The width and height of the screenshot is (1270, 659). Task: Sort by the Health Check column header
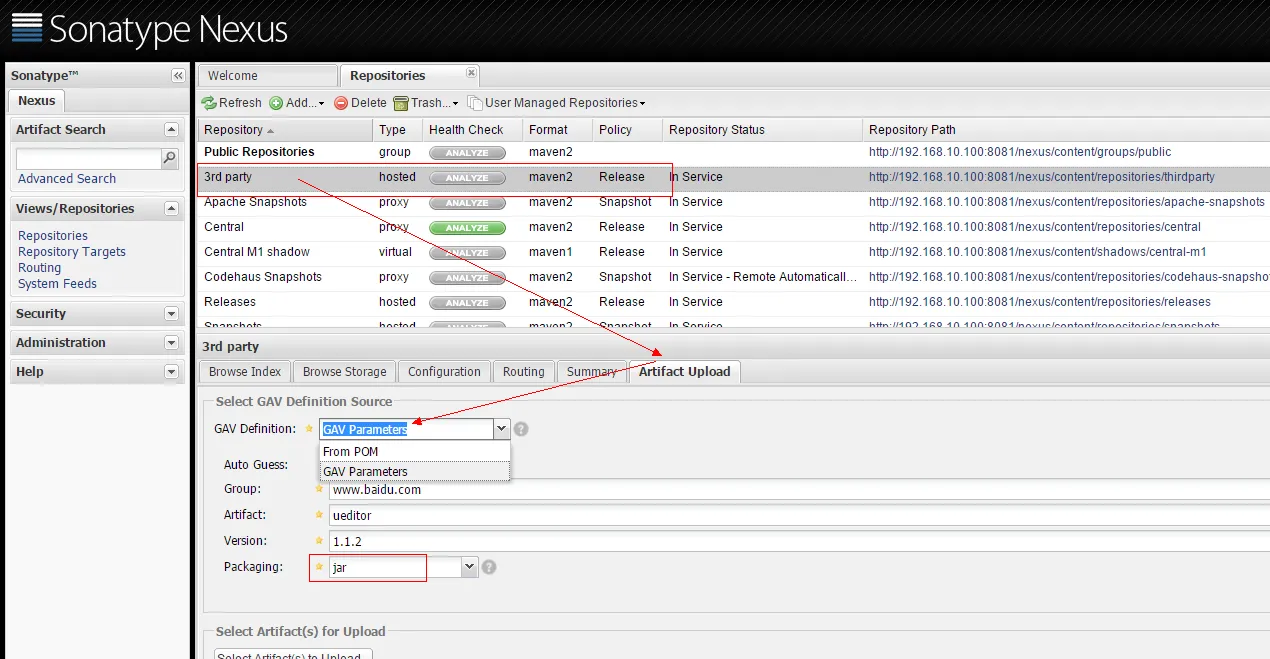pos(473,130)
